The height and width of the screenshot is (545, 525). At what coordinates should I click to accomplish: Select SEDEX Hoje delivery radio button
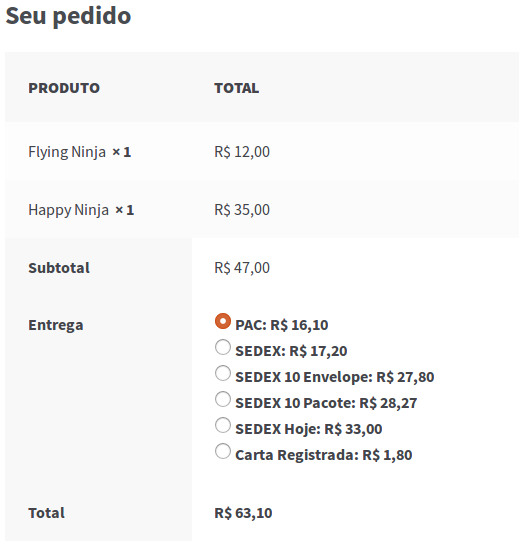(x=223, y=425)
